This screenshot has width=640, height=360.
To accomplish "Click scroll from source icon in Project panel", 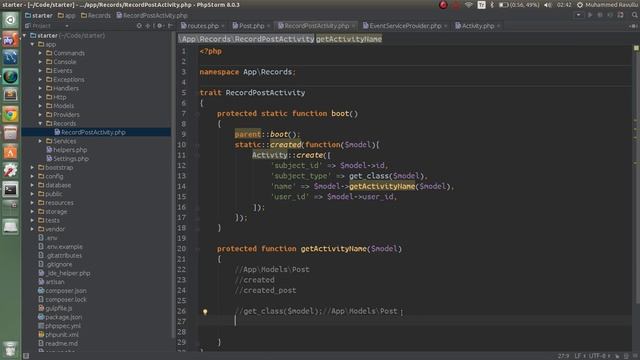I will [x=139, y=26].
